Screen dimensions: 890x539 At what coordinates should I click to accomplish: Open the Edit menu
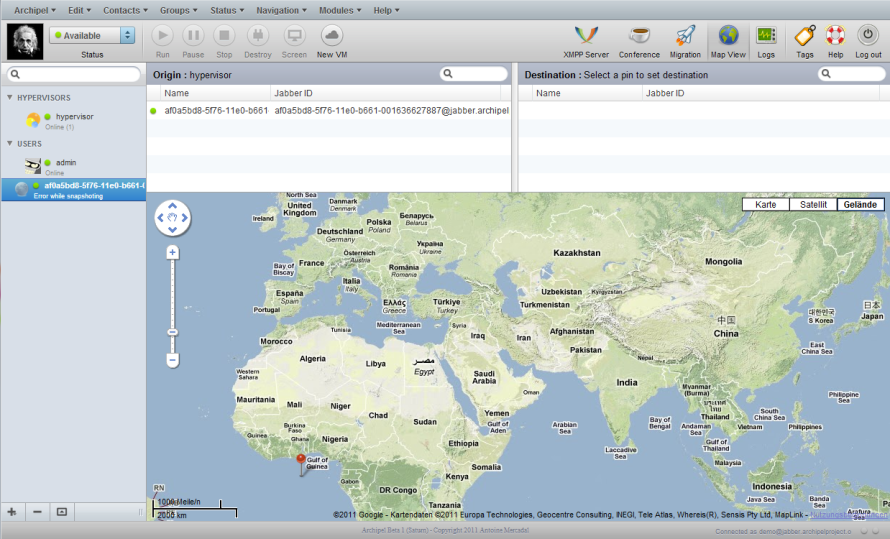(79, 10)
